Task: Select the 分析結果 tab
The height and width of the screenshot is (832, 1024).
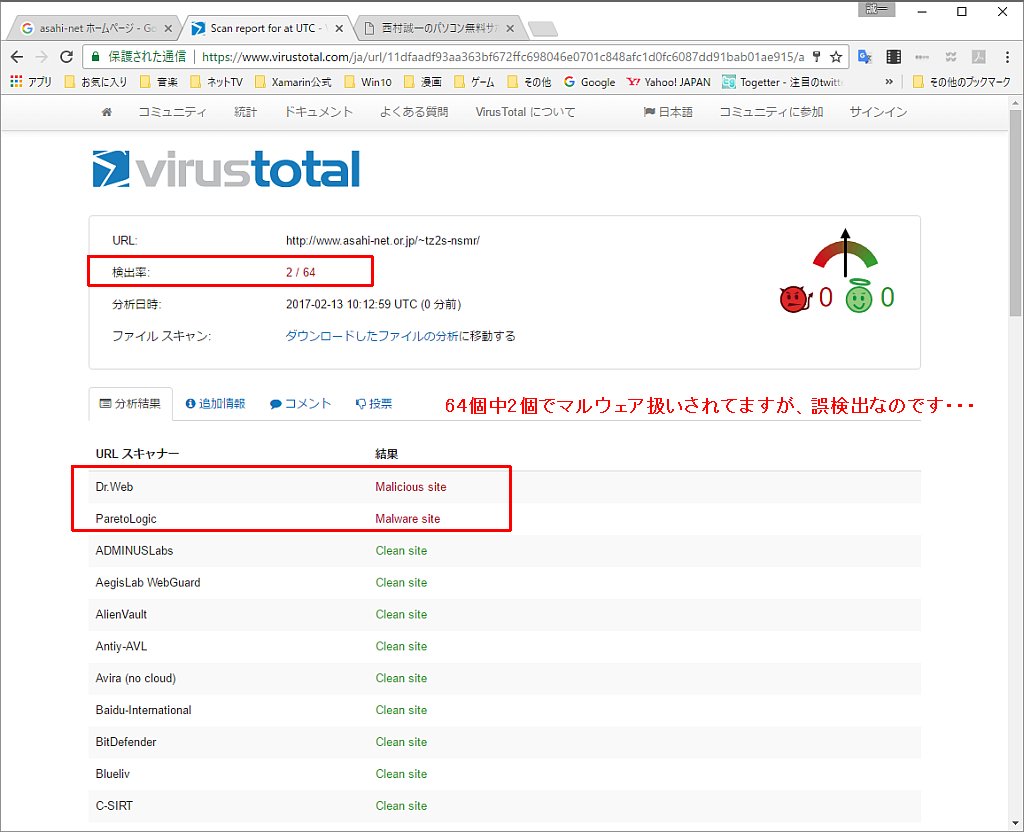Action: pyautogui.click(x=130, y=404)
